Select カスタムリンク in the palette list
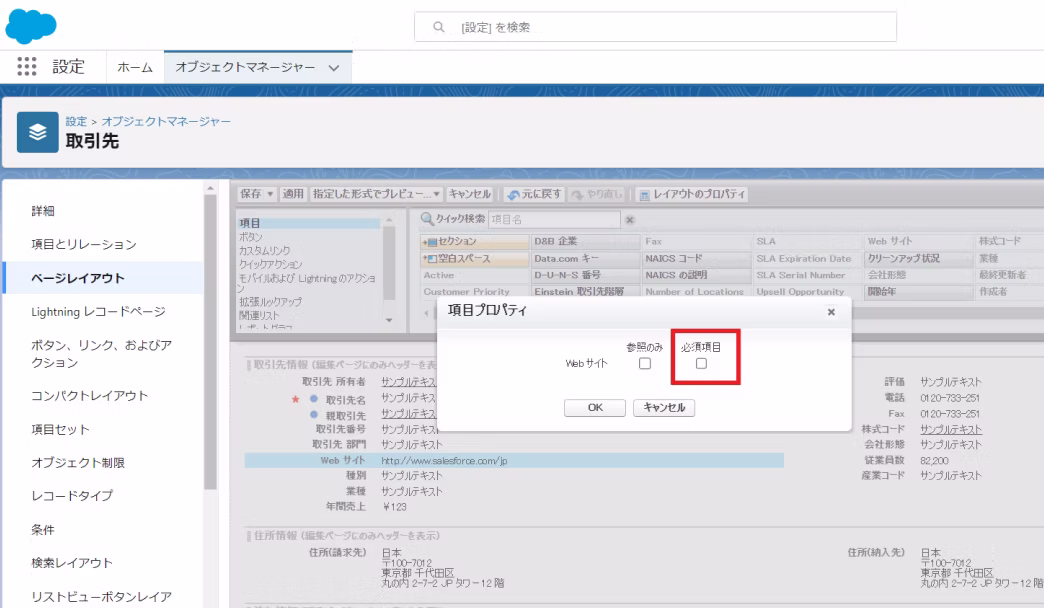The image size is (1044, 608). [x=264, y=250]
